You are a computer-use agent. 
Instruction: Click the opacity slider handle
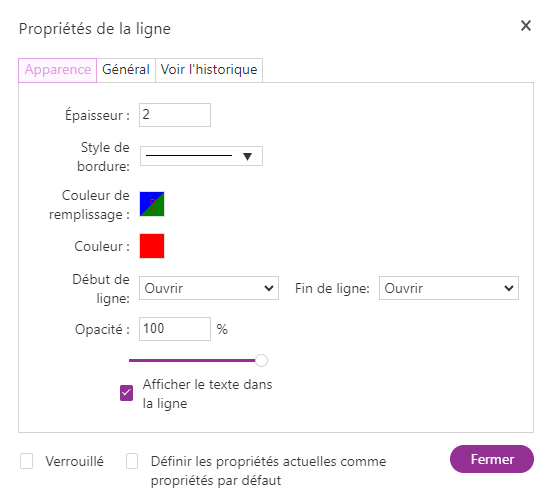pyautogui.click(x=261, y=360)
